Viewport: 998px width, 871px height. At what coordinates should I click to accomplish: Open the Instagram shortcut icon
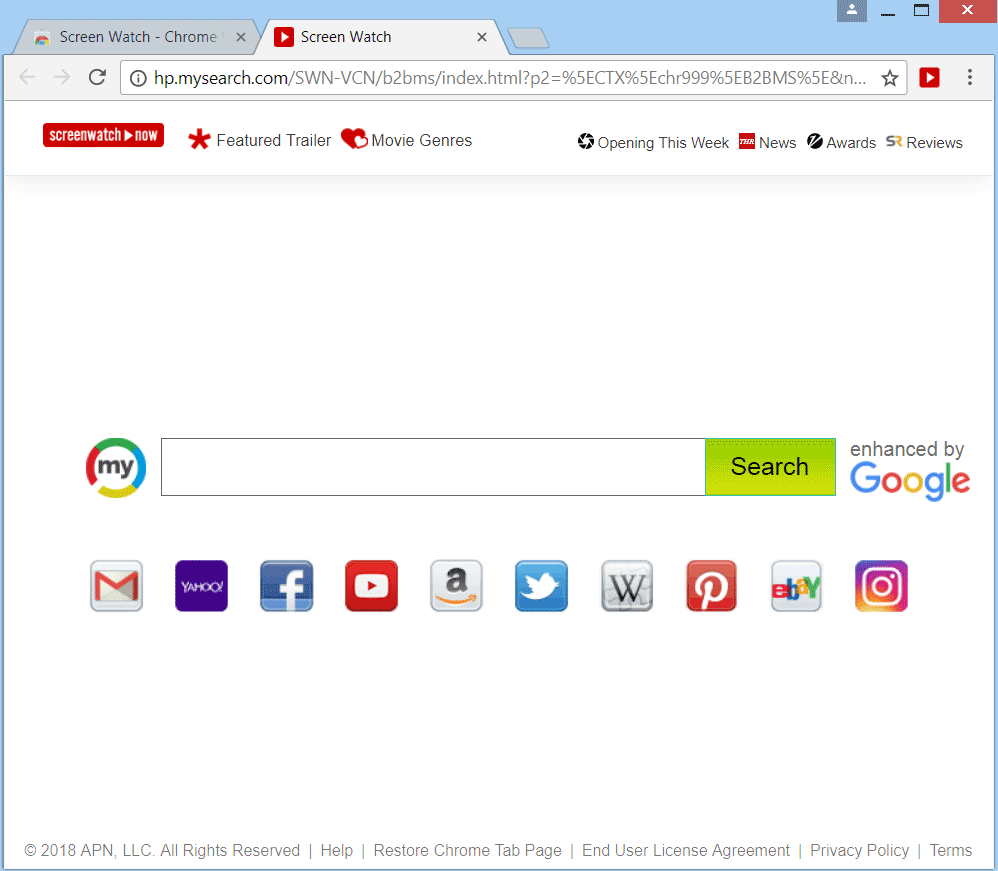882,586
